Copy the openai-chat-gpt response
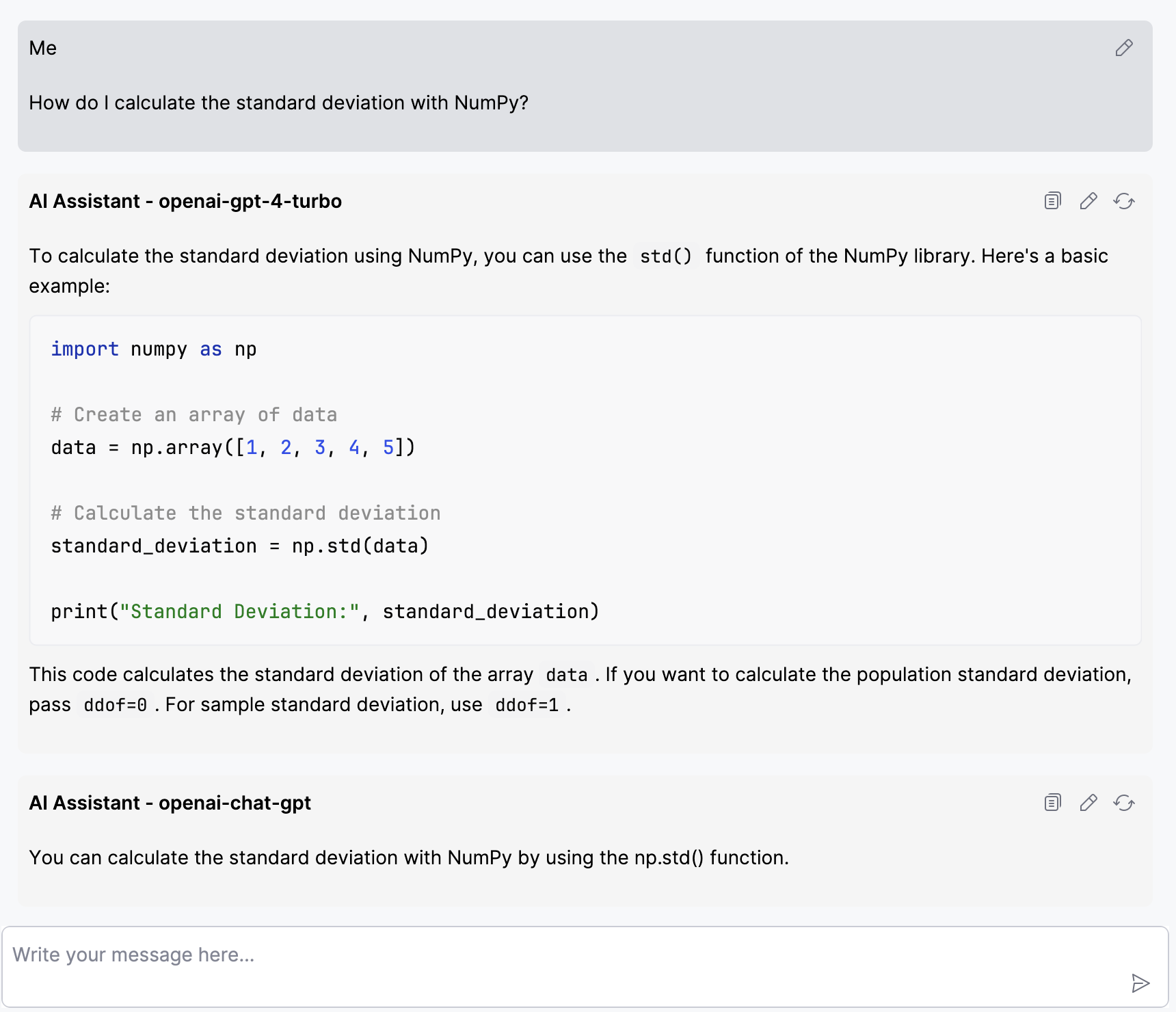This screenshot has width=1176, height=1012. coord(1053,803)
